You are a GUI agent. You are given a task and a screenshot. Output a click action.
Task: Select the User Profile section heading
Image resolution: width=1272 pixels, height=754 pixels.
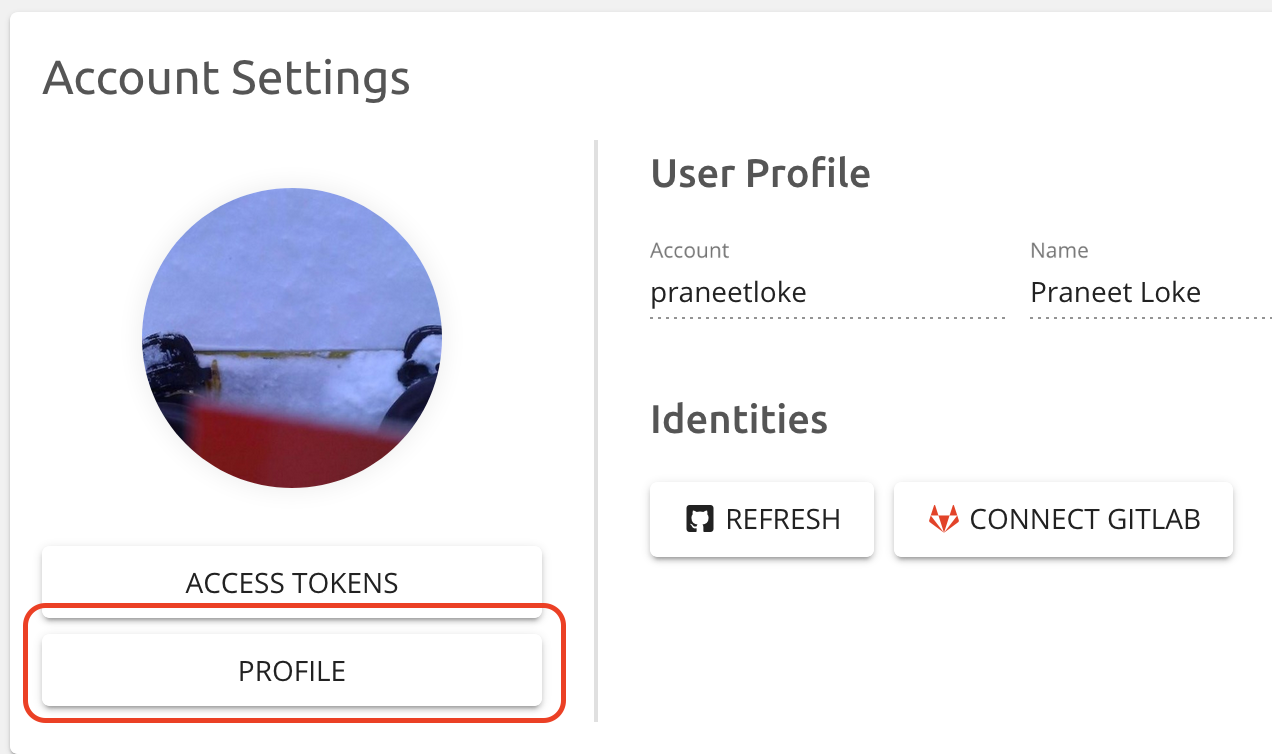click(x=760, y=173)
